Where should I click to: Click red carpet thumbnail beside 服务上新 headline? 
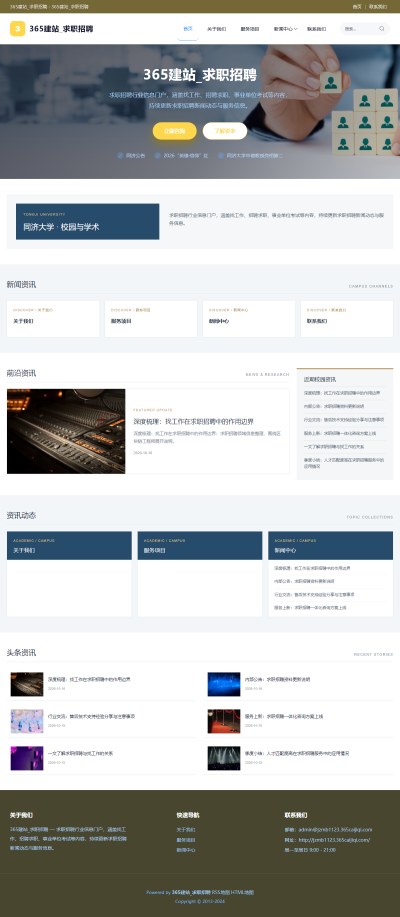224,721
